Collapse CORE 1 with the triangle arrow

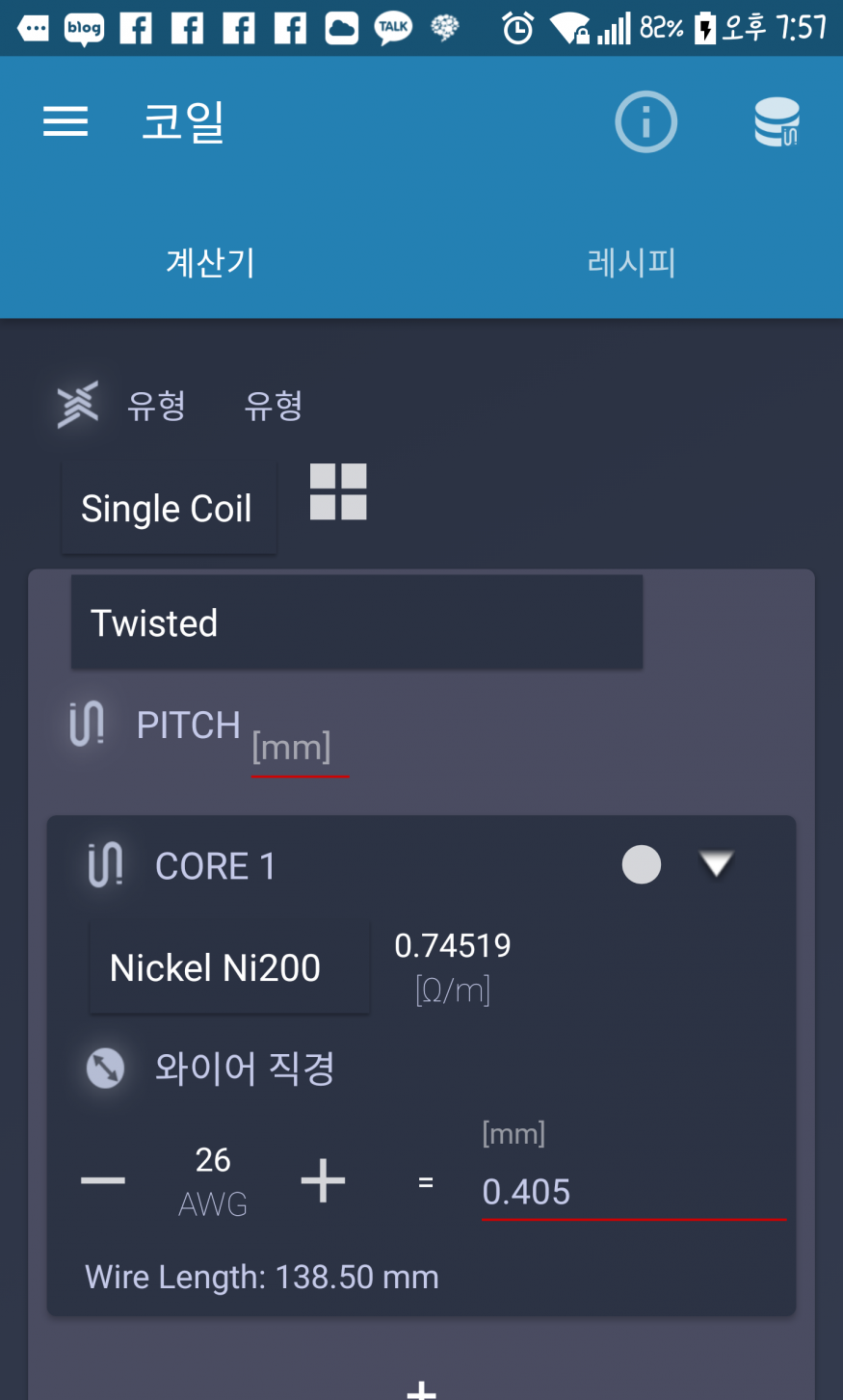tap(716, 864)
